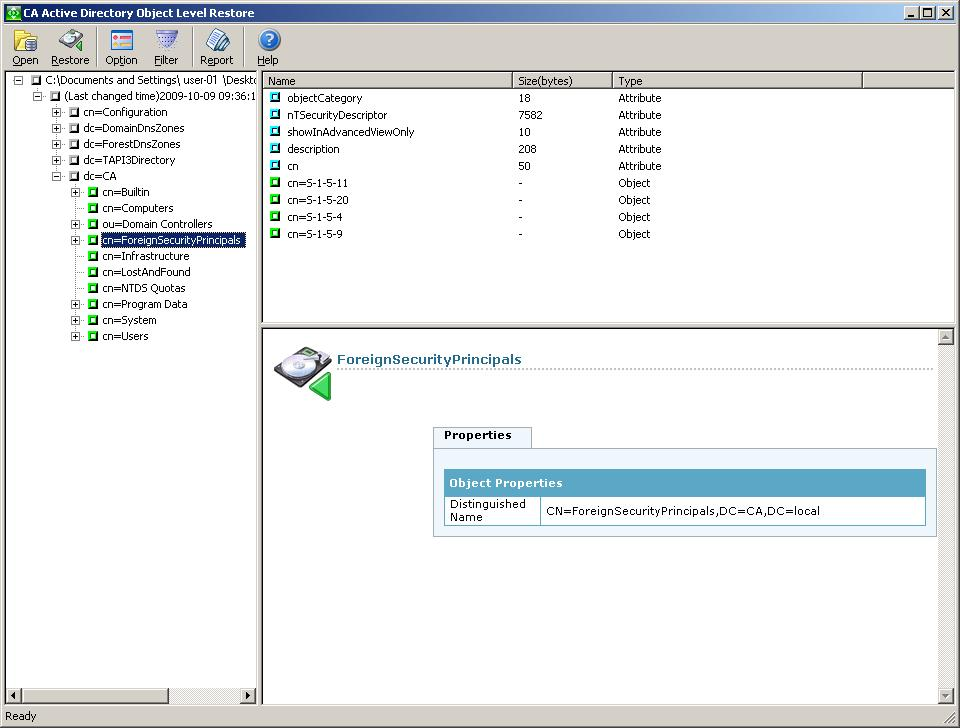The image size is (960, 728).
Task: Click the attribute icon beside objectCategory
Action: coord(276,98)
